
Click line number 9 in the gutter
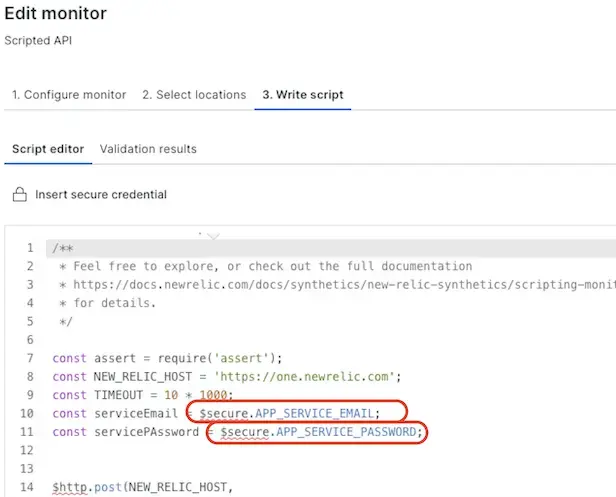click(30, 395)
